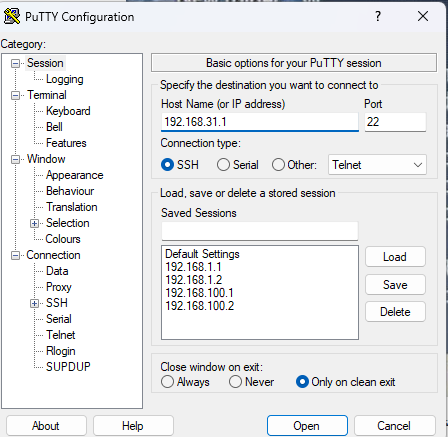Viewport: 448px width, 437px height.
Task: Focus the Saved Sessions name field
Action: [260, 231]
